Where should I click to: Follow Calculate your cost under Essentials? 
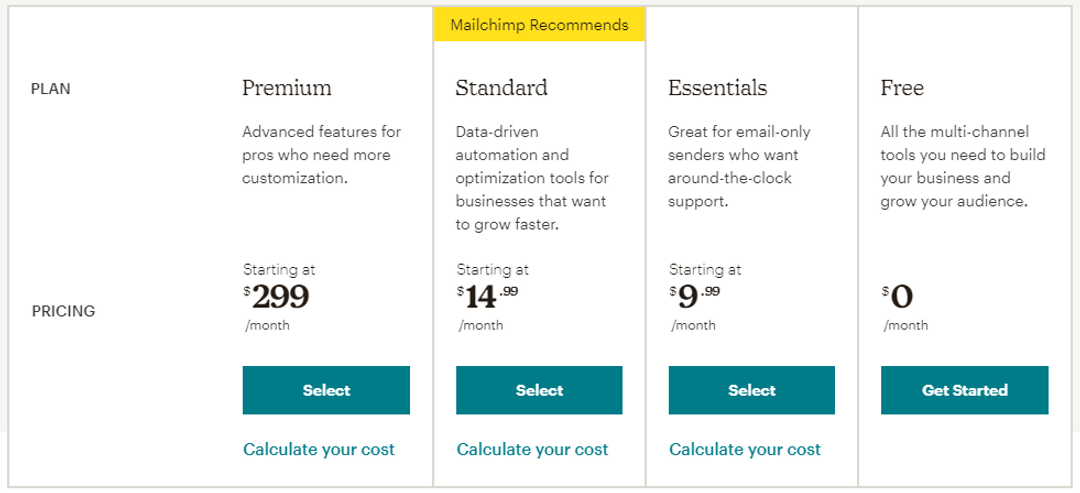(745, 450)
